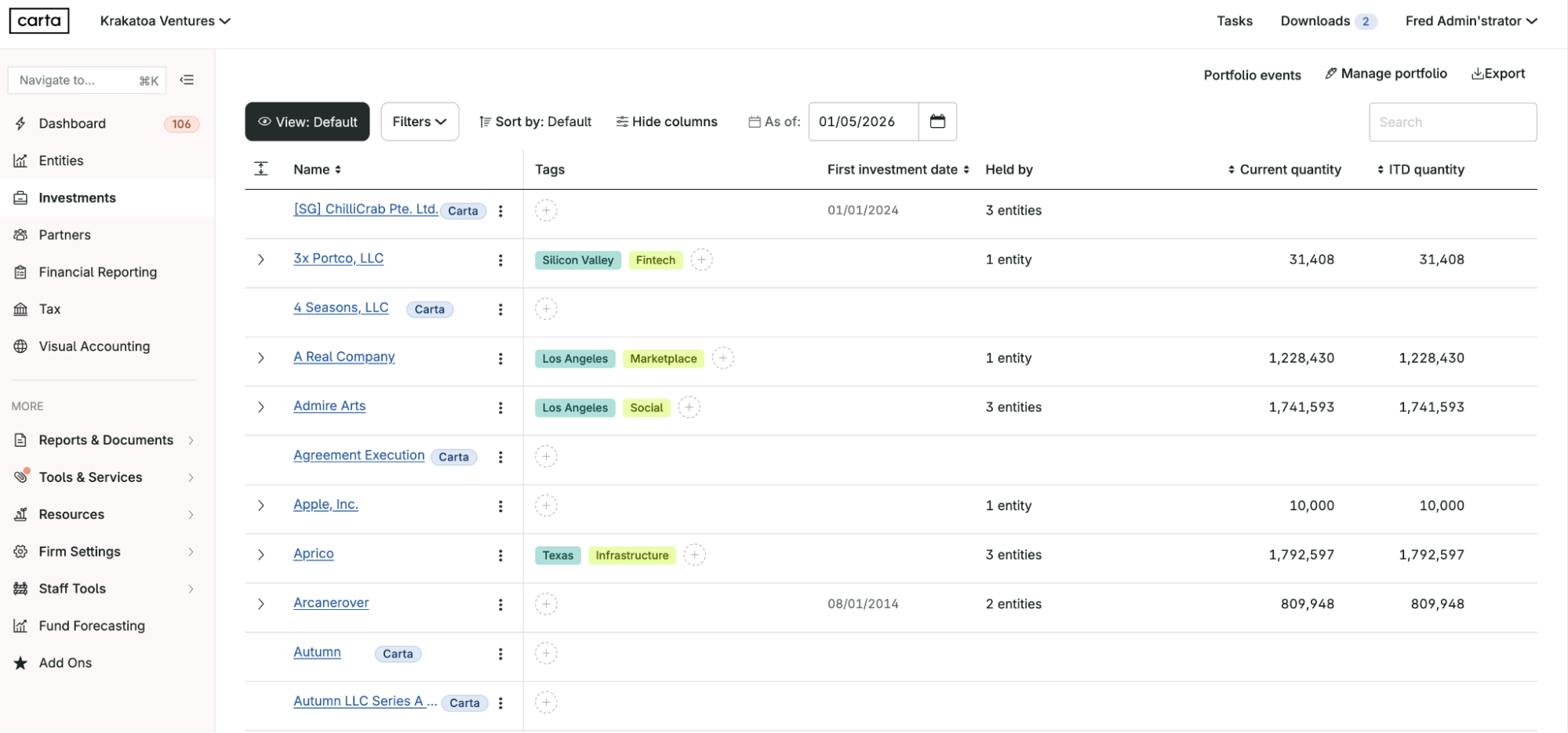Click Manage portfolio

pyautogui.click(x=1385, y=73)
